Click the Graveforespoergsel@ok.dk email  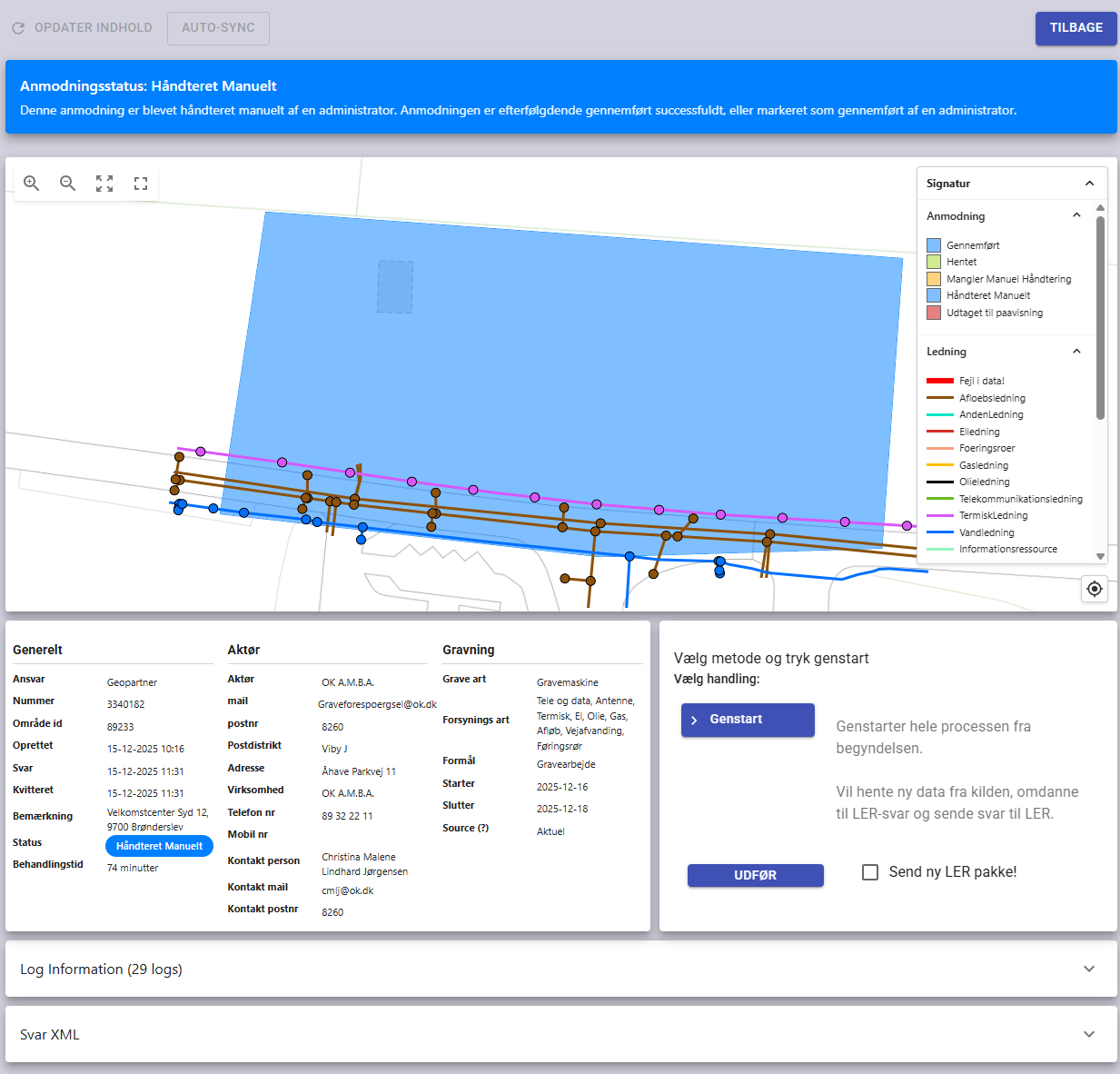377,704
